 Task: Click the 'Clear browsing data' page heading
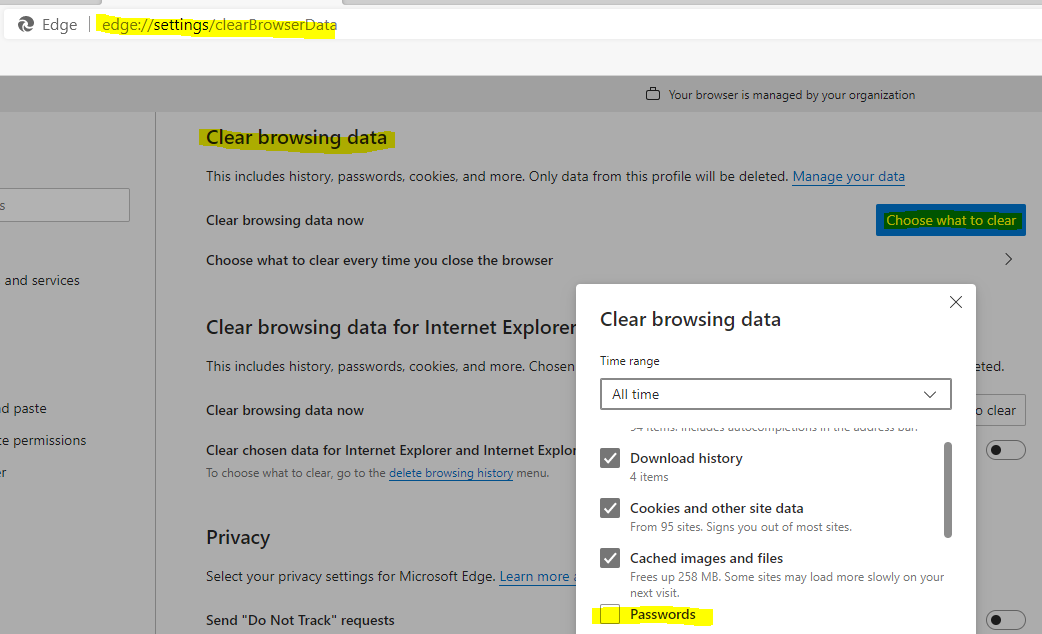pos(296,138)
